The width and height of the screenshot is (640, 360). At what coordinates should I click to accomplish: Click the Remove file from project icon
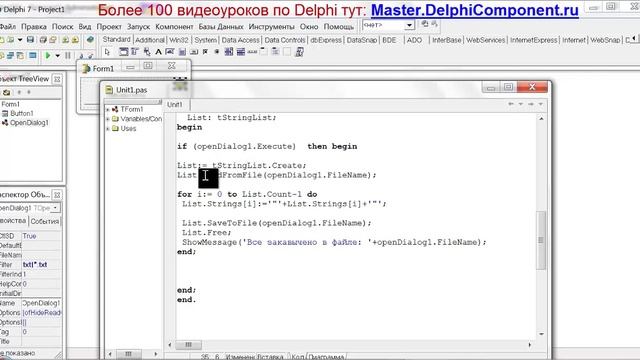pos(75,40)
